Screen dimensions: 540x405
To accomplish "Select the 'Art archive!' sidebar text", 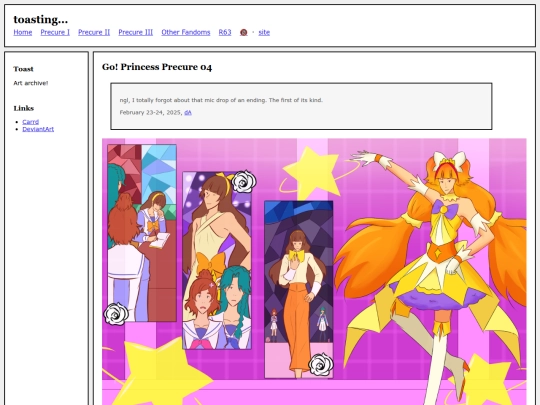I will point(31,83).
